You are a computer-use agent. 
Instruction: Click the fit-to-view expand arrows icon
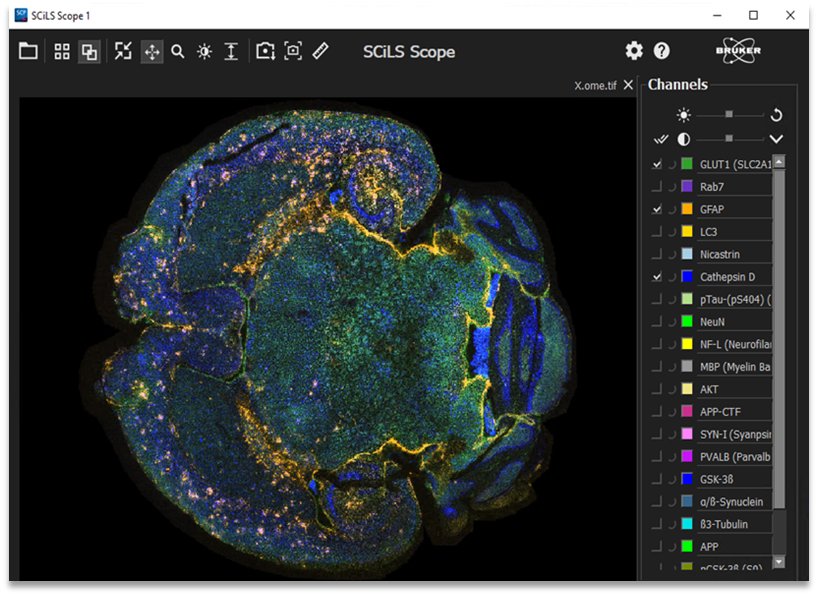123,51
